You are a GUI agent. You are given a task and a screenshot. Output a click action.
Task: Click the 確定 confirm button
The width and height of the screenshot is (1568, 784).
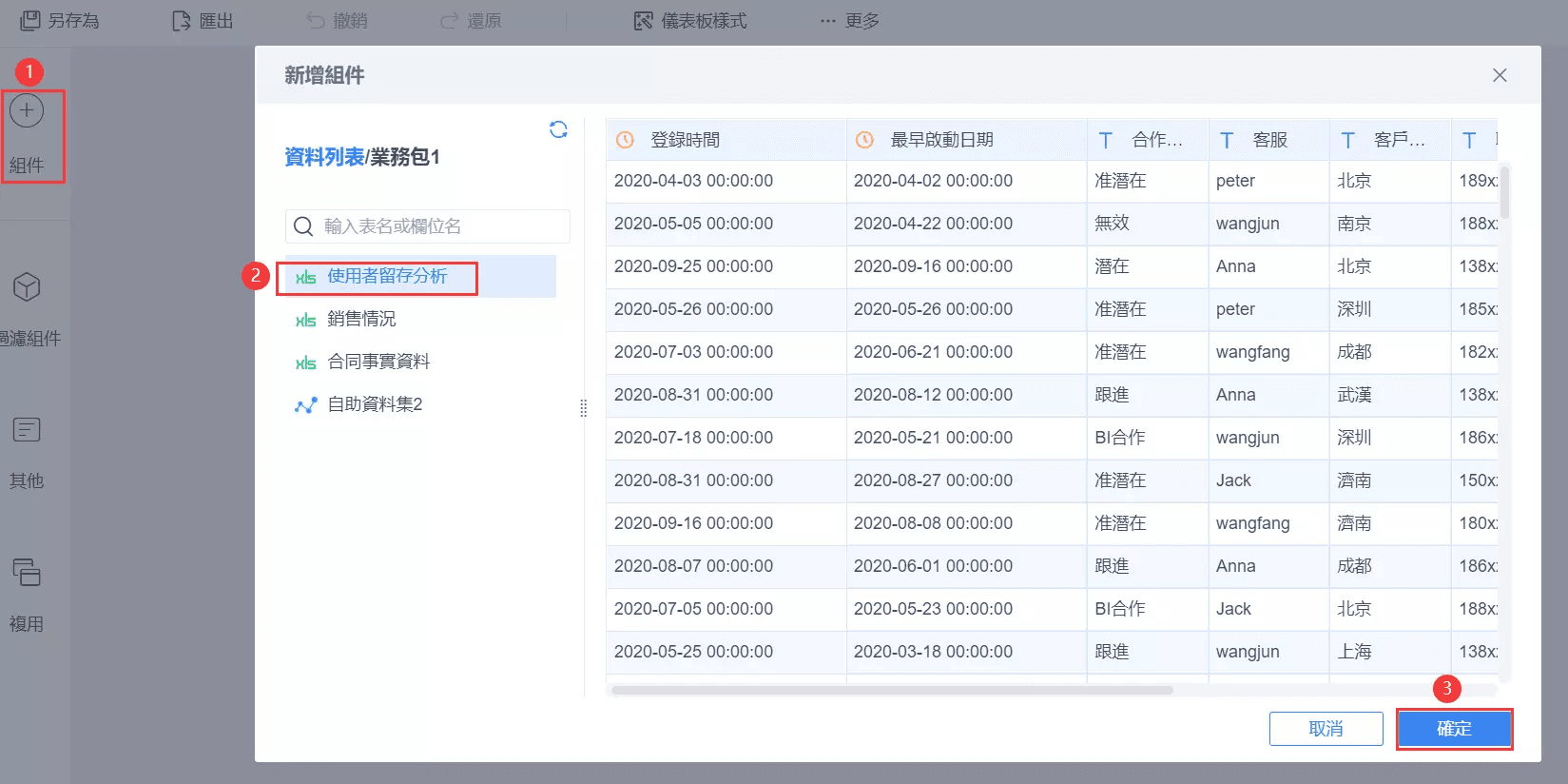click(1454, 729)
